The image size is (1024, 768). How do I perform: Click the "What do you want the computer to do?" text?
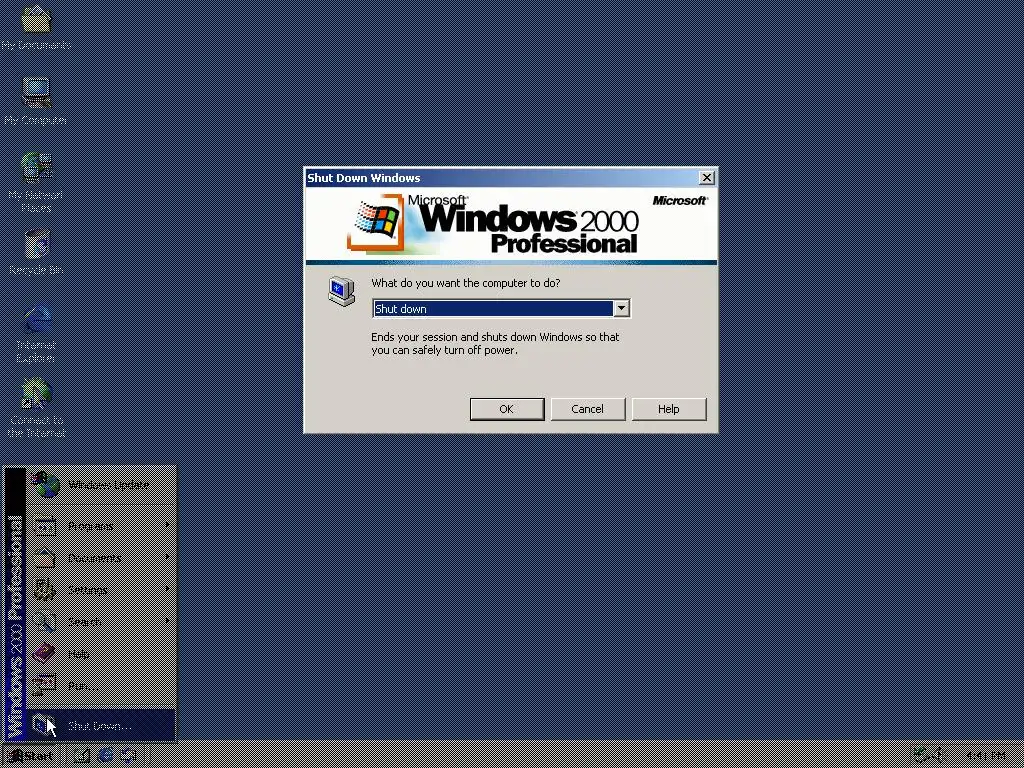[466, 283]
